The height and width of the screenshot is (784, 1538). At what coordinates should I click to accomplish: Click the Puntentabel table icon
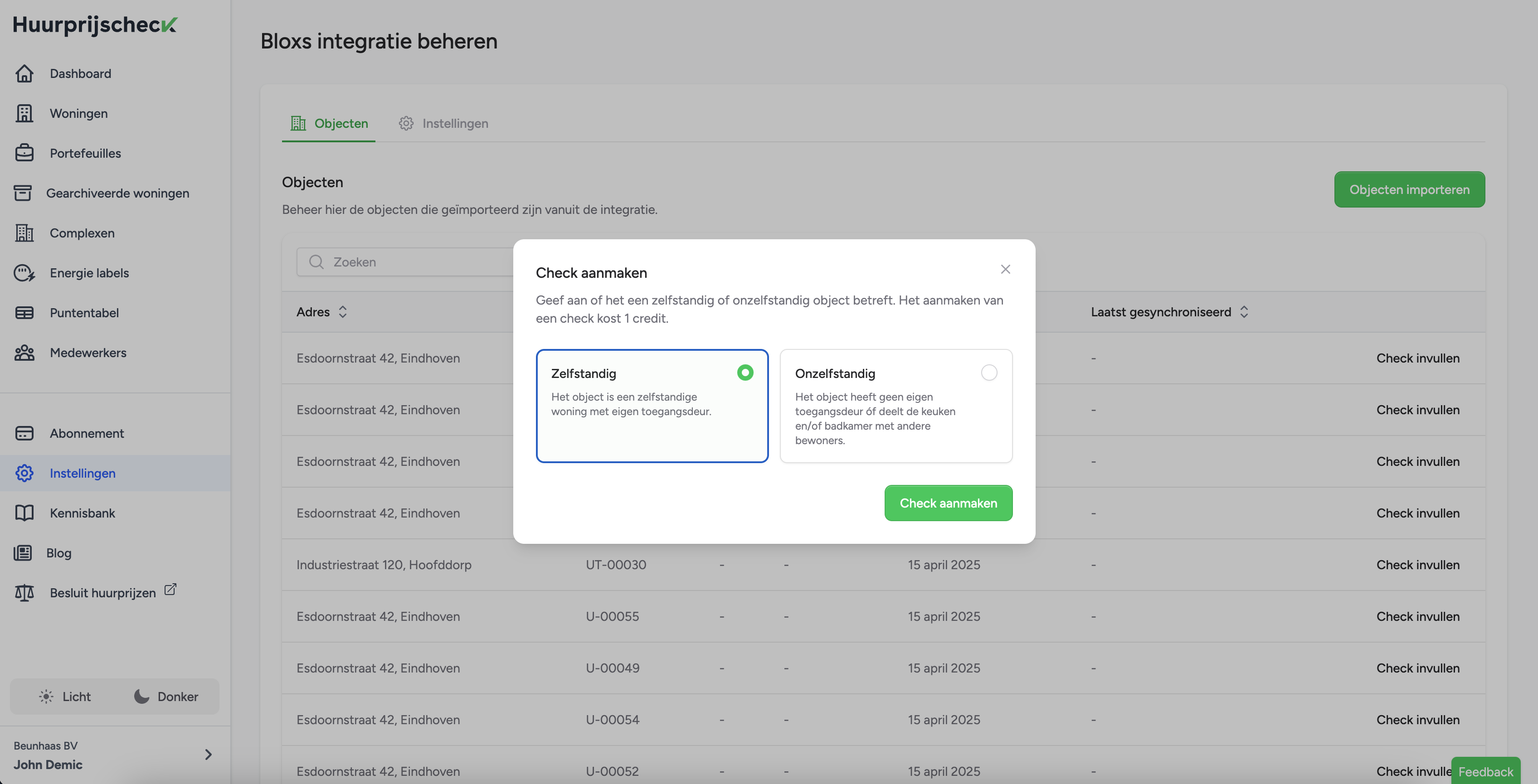point(24,313)
